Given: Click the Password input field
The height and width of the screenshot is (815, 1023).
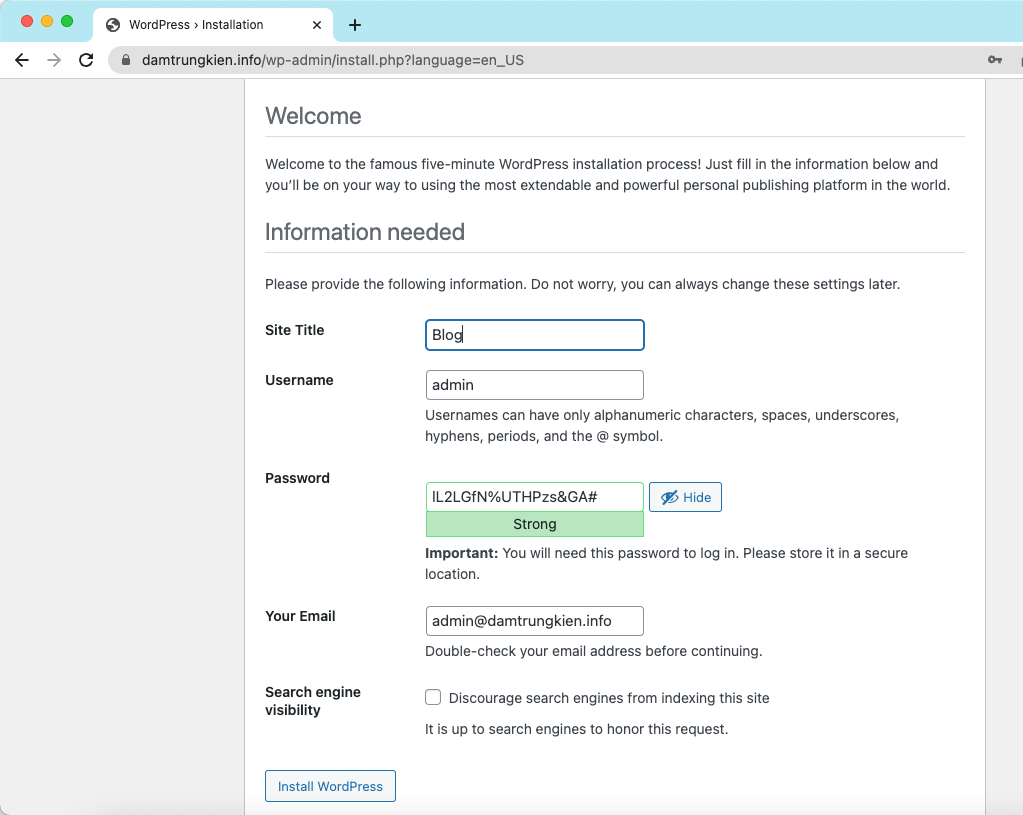Looking at the screenshot, I should point(534,497).
